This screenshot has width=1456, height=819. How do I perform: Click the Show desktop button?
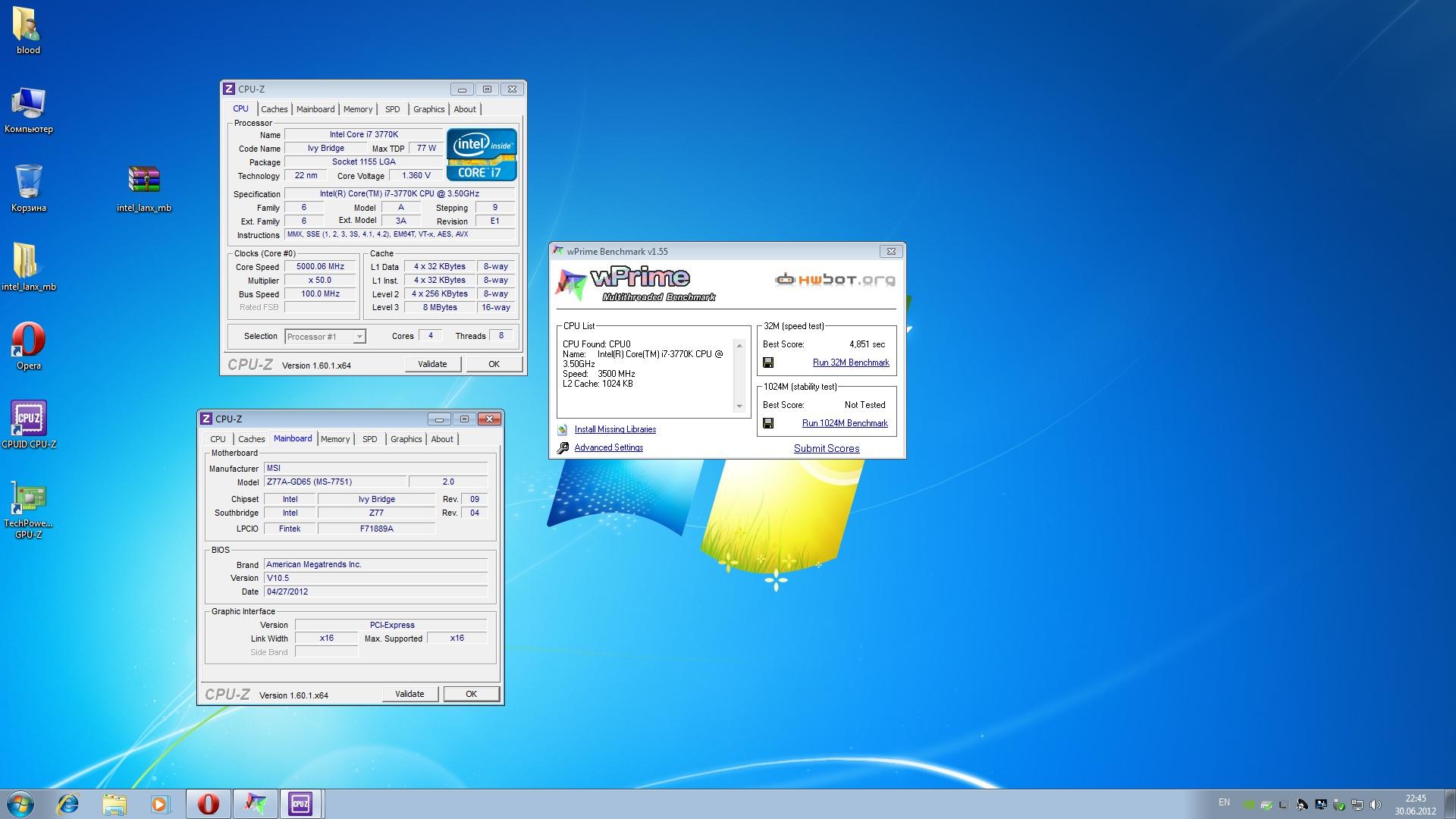(x=1450, y=804)
